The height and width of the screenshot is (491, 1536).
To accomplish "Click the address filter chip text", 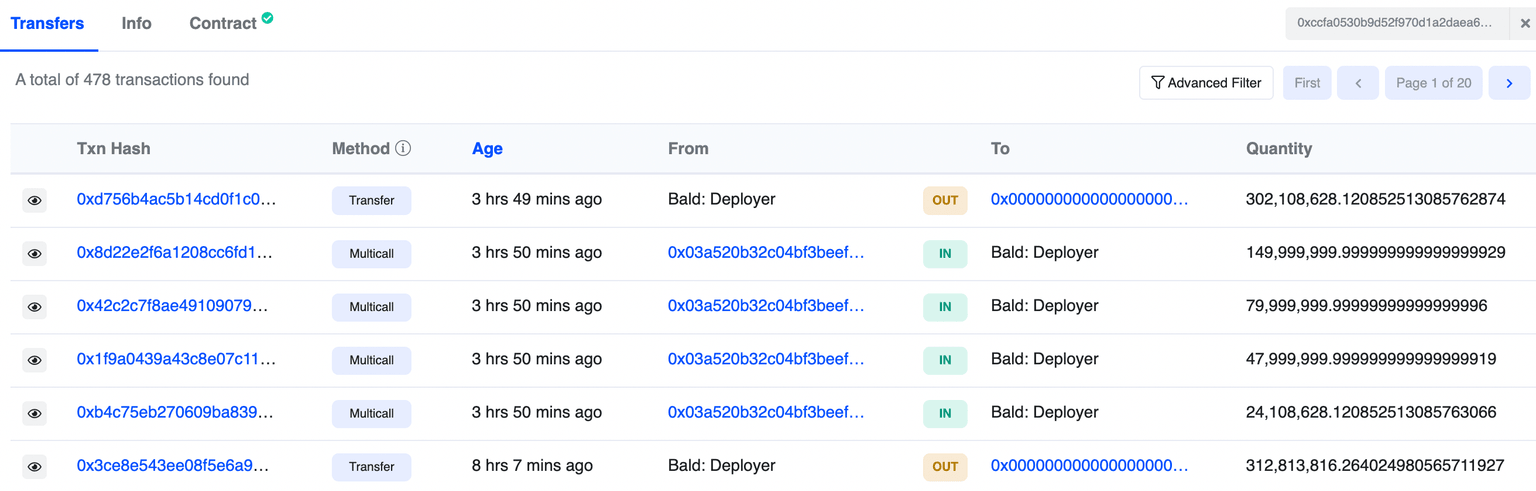I will click(1394, 23).
